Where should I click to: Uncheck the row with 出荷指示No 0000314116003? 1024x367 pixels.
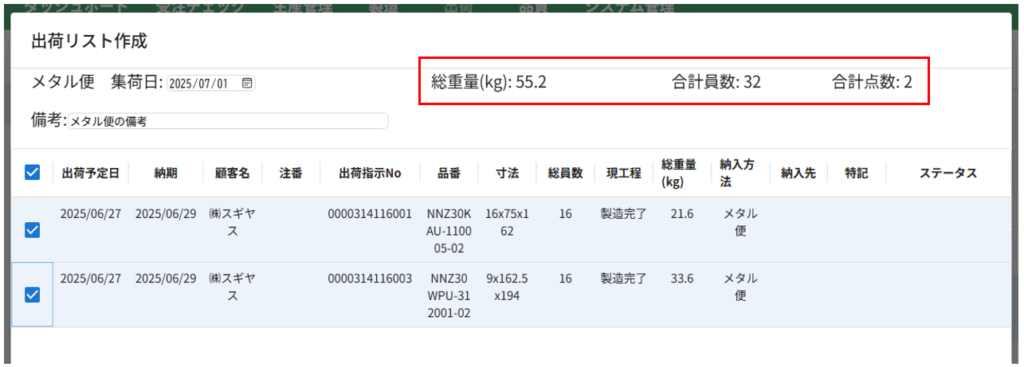32,295
